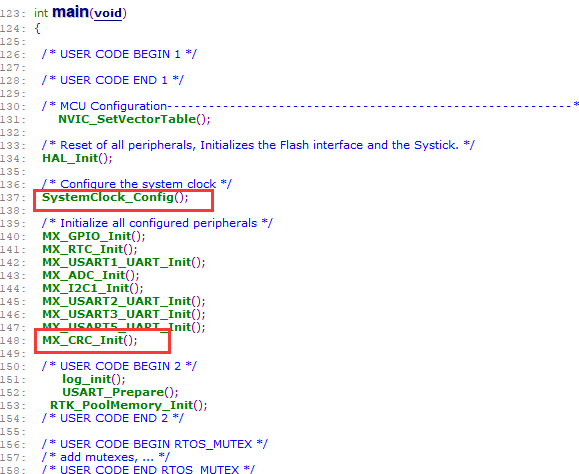579x474 pixels.
Task: Click the RTK_PoolMemory_Init() call
Action: [129, 405]
